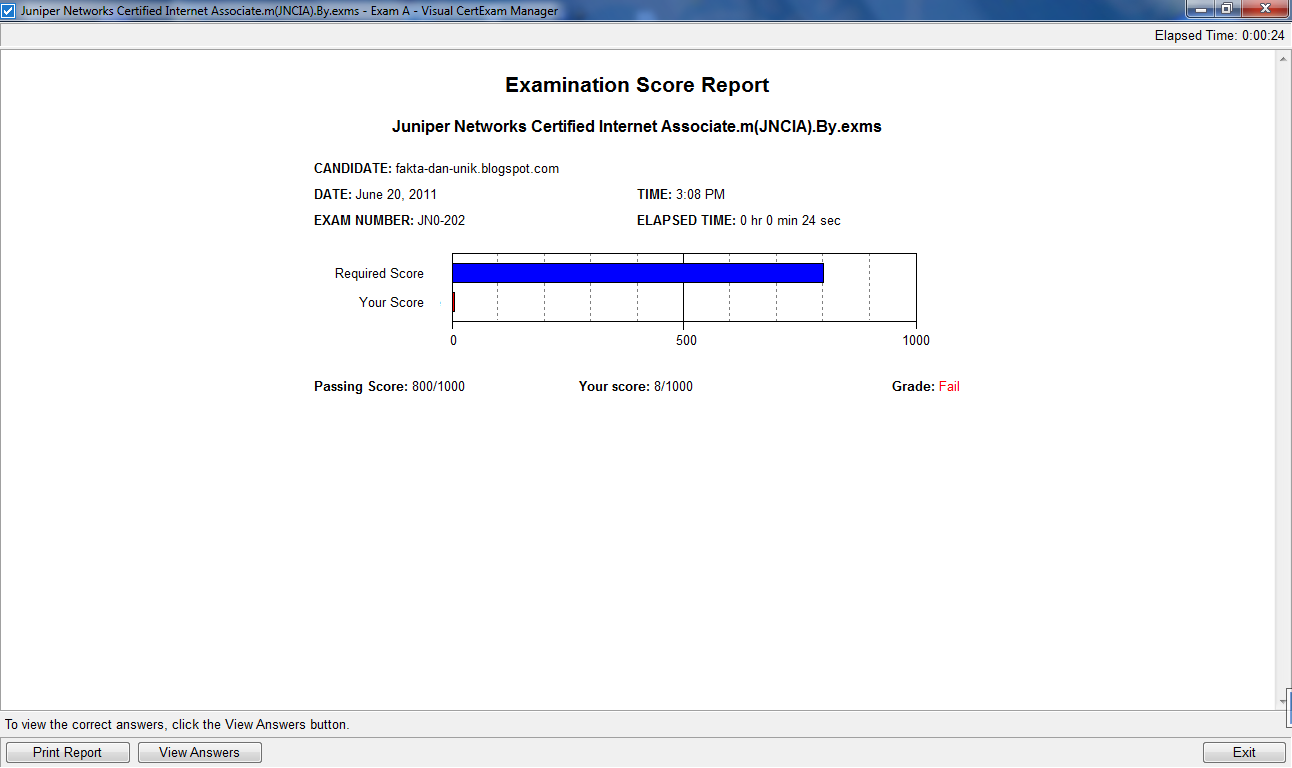Viewport: 1292px width, 768px height.
Task: Click the time value 3:08 PM
Action: click(x=700, y=194)
